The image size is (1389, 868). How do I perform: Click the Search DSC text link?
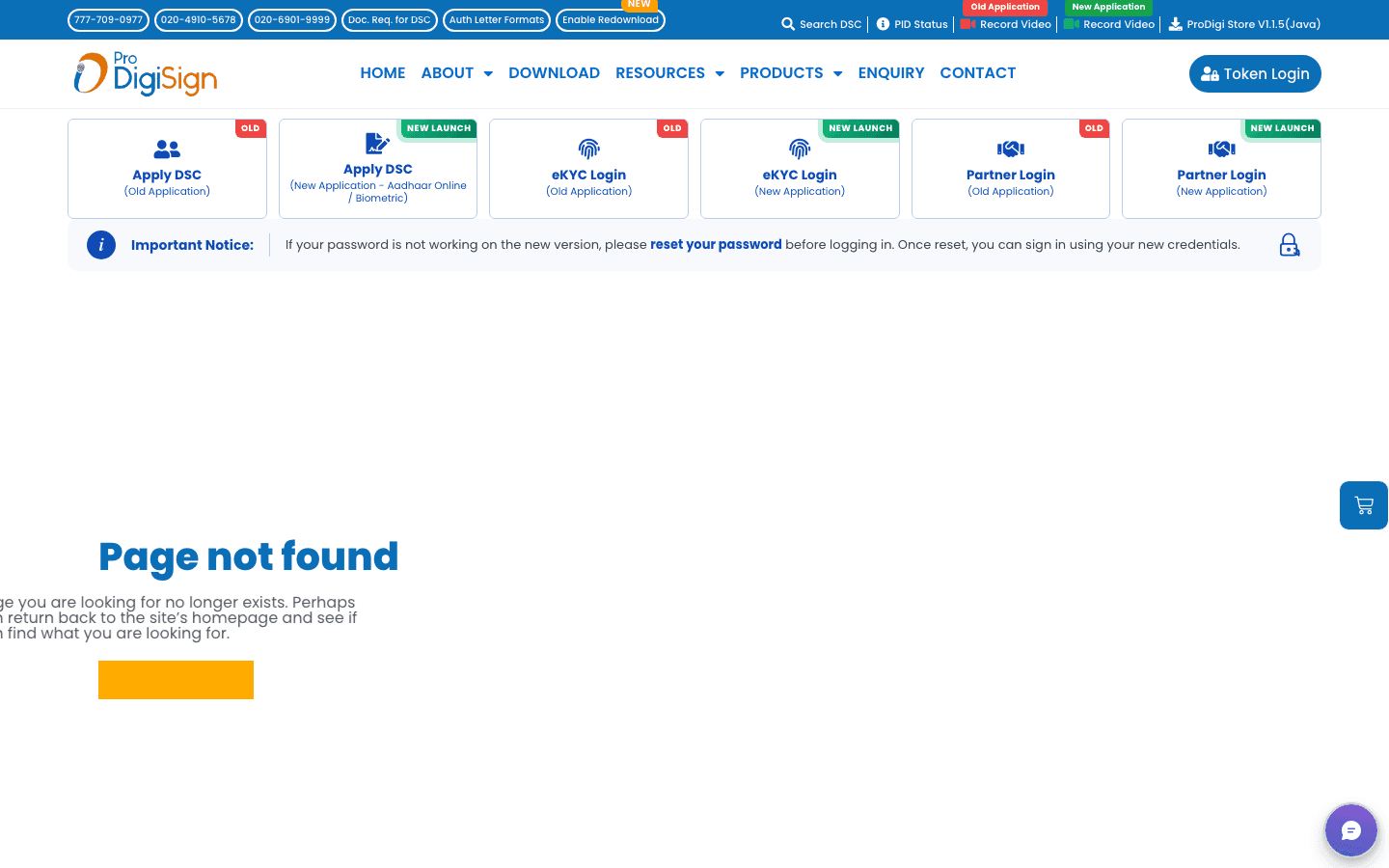[x=831, y=24]
